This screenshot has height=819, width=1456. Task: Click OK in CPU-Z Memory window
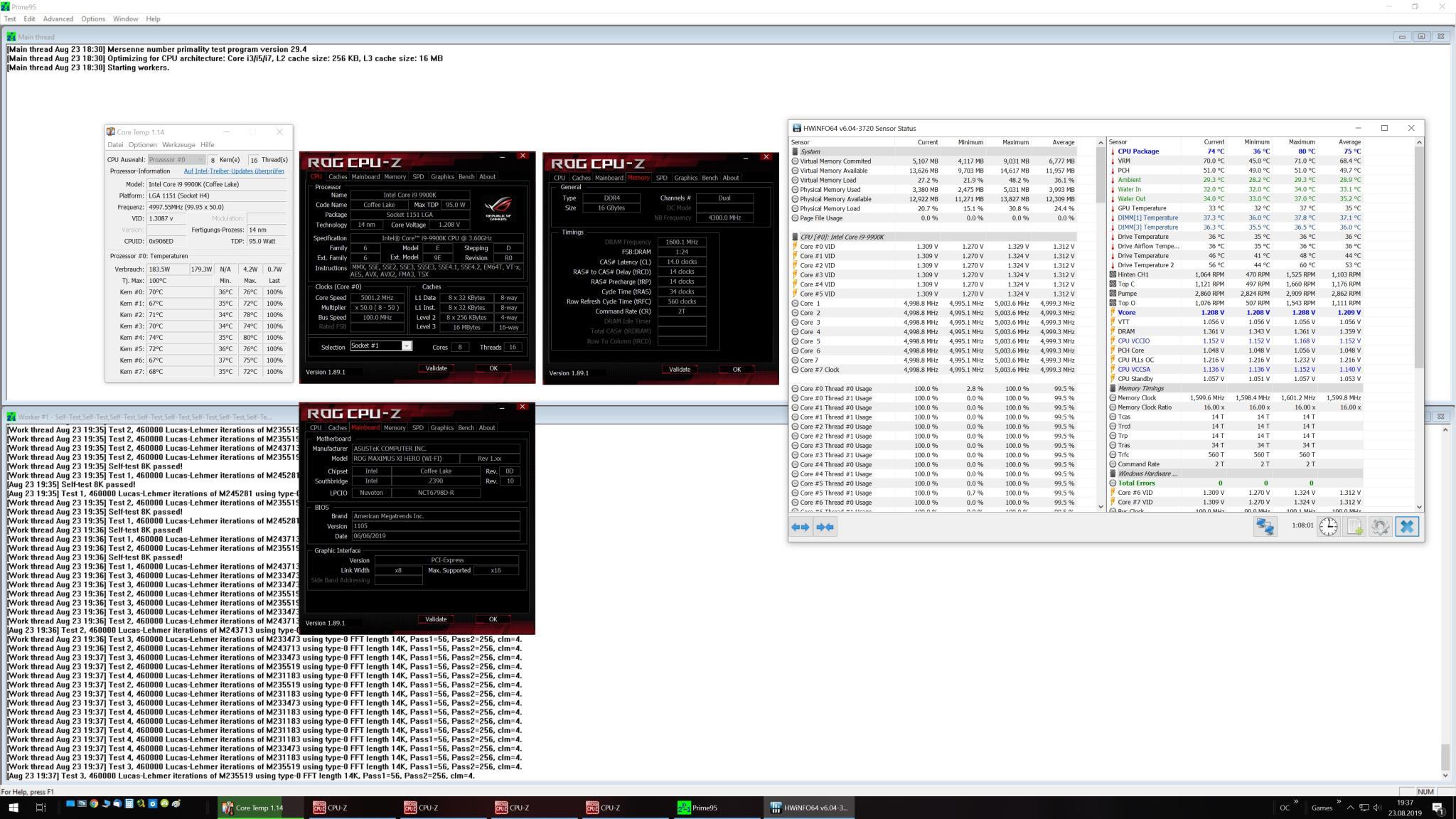pyautogui.click(x=737, y=369)
